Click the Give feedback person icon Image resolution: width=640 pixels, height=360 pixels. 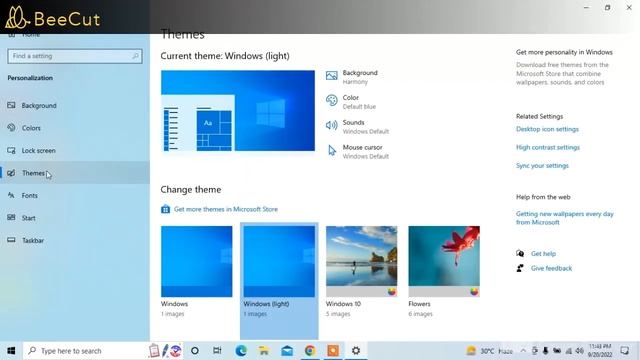[x=520, y=268]
